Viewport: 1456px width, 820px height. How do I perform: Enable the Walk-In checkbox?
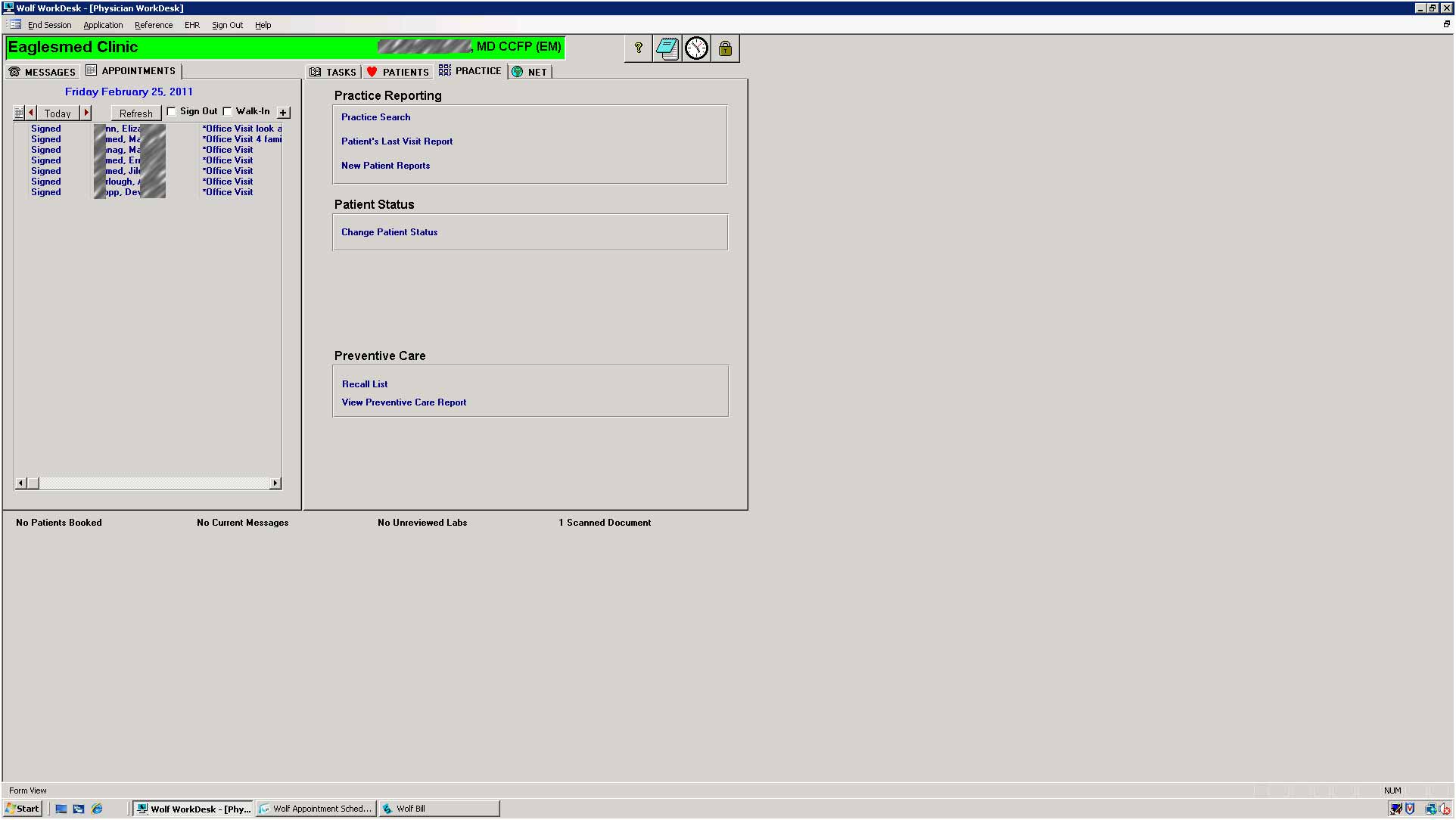(x=227, y=111)
